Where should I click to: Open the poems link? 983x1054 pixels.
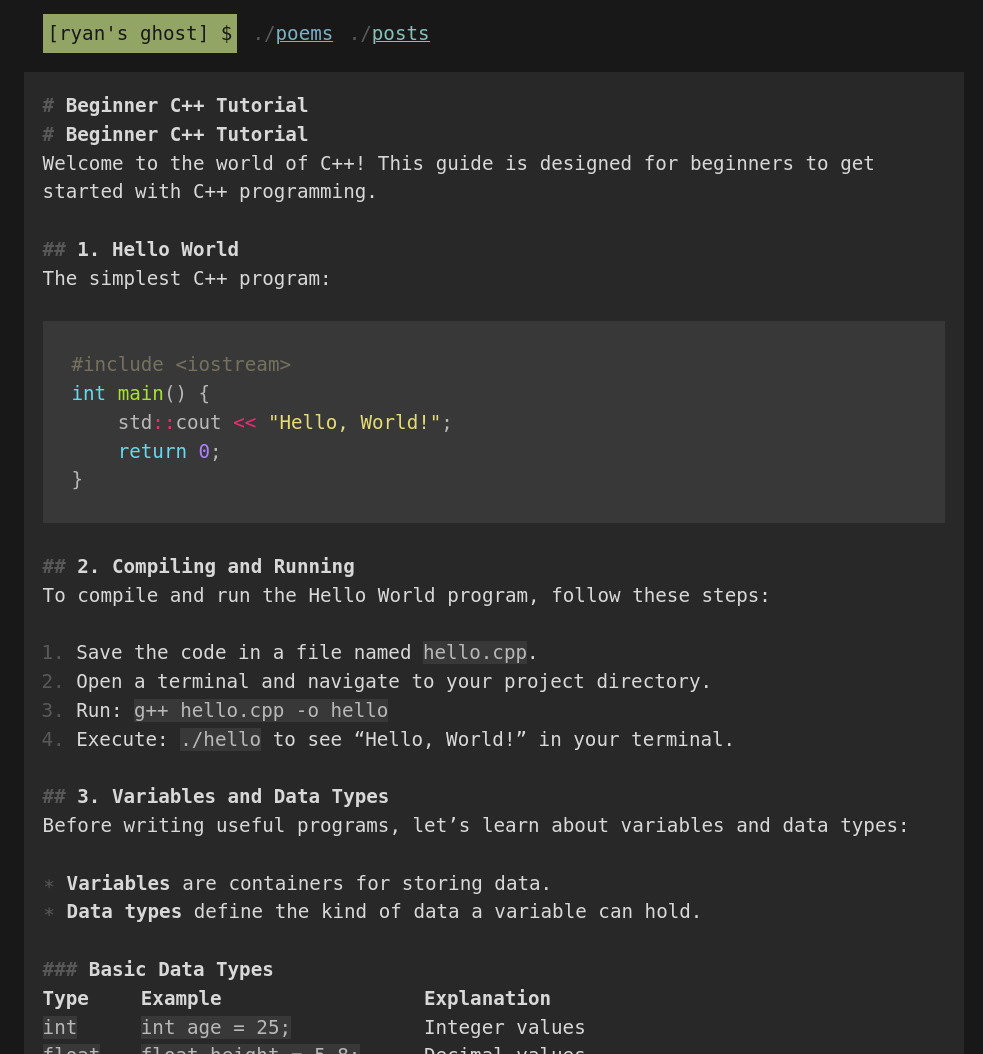point(303,33)
